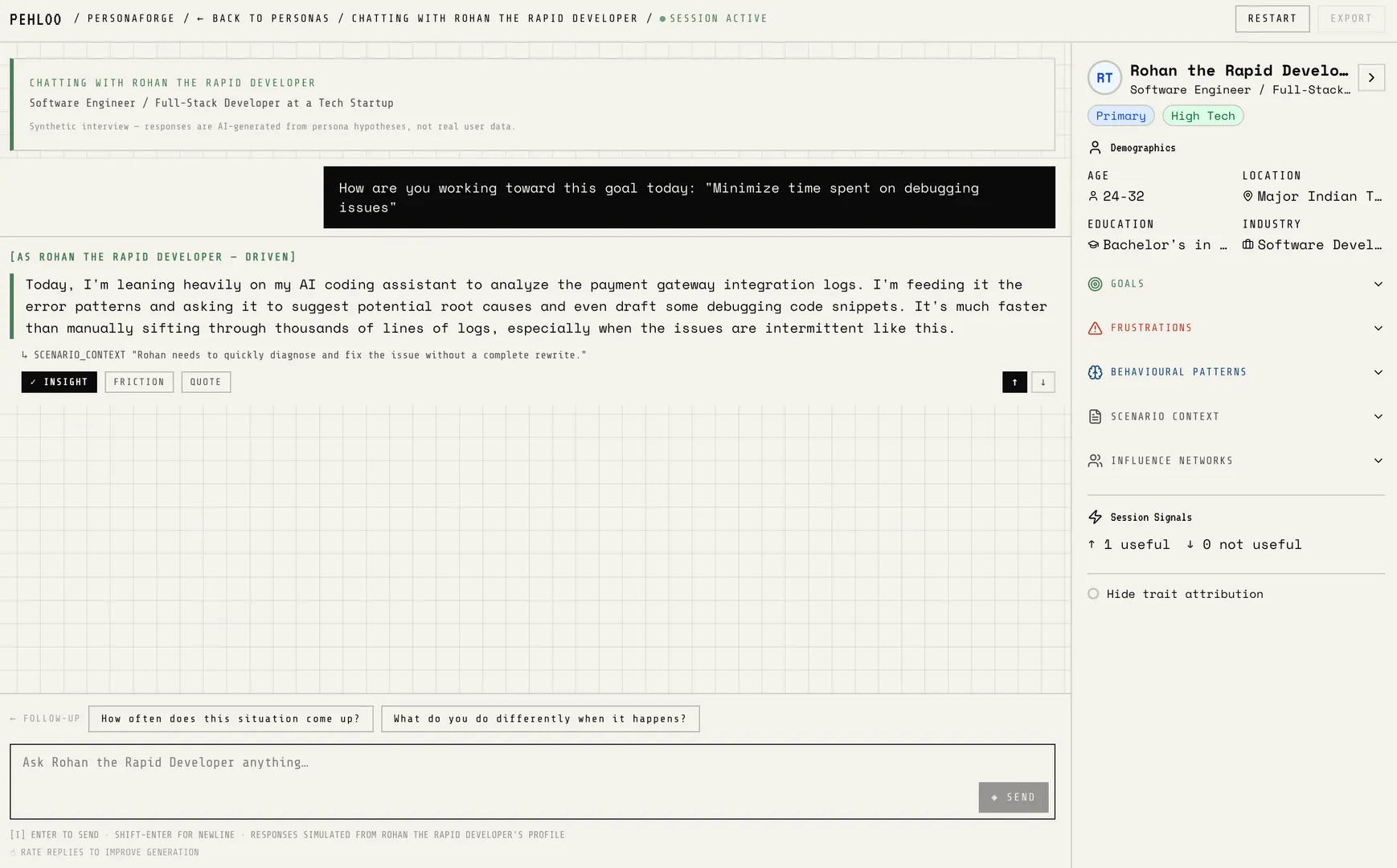Expand the Influence Networks chevron
The height and width of the screenshot is (868, 1397).
coord(1378,461)
